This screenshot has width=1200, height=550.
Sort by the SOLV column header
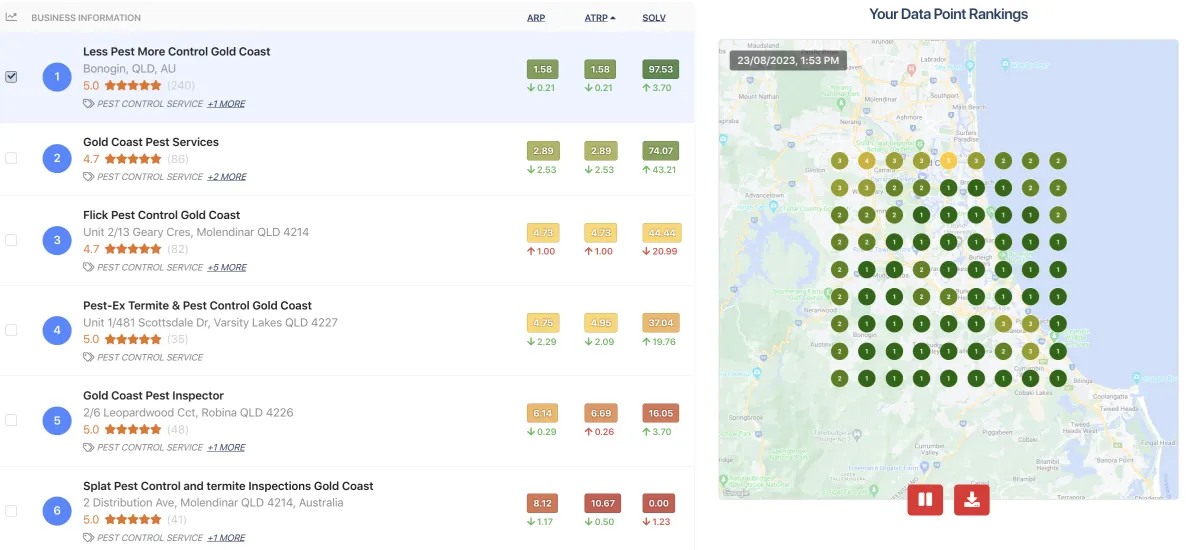pos(654,18)
